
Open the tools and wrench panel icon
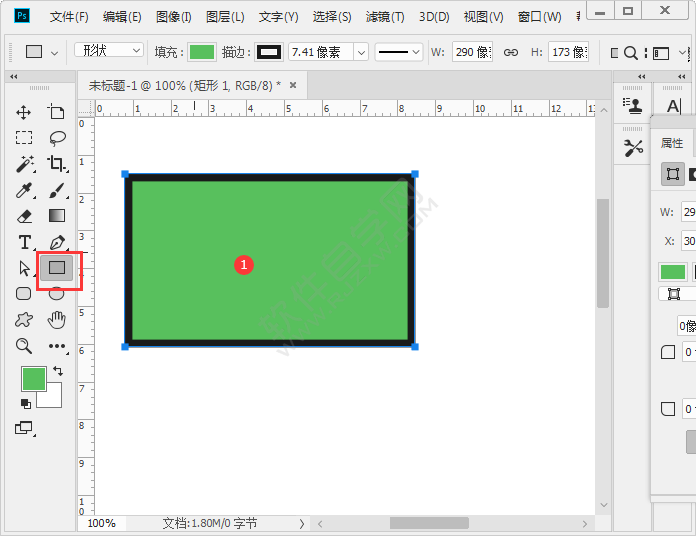633,148
